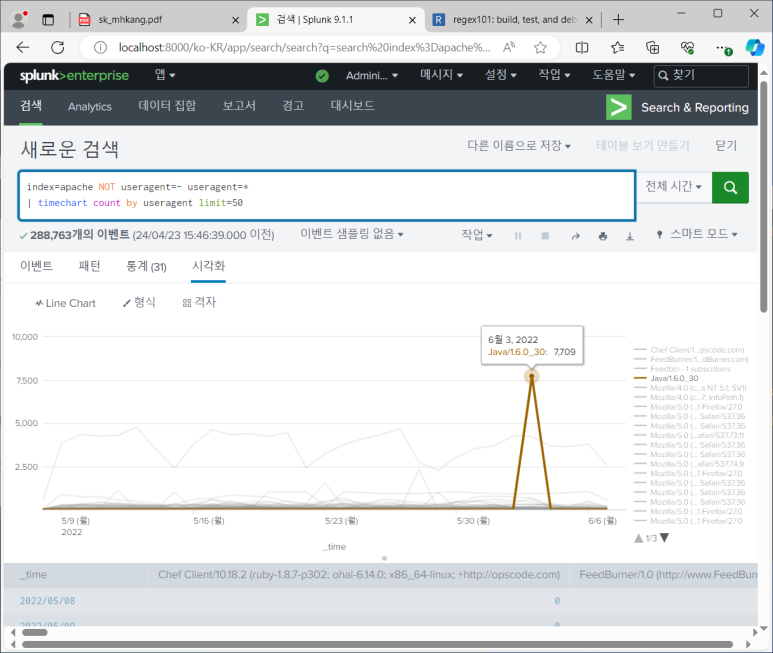Screen dimensions: 773x653
Task: Open the 전체 시간 time range picker
Action: (x=673, y=186)
